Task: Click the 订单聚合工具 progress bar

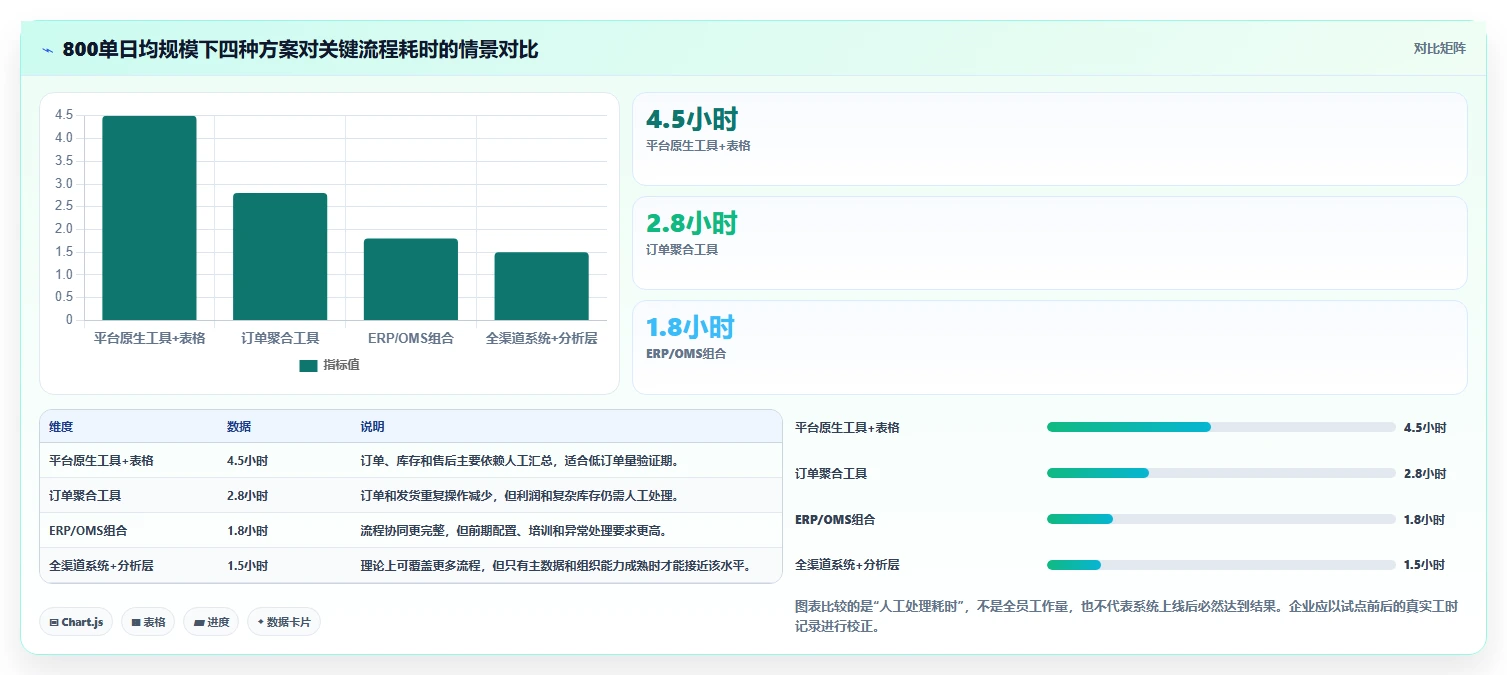Action: coord(1221,473)
